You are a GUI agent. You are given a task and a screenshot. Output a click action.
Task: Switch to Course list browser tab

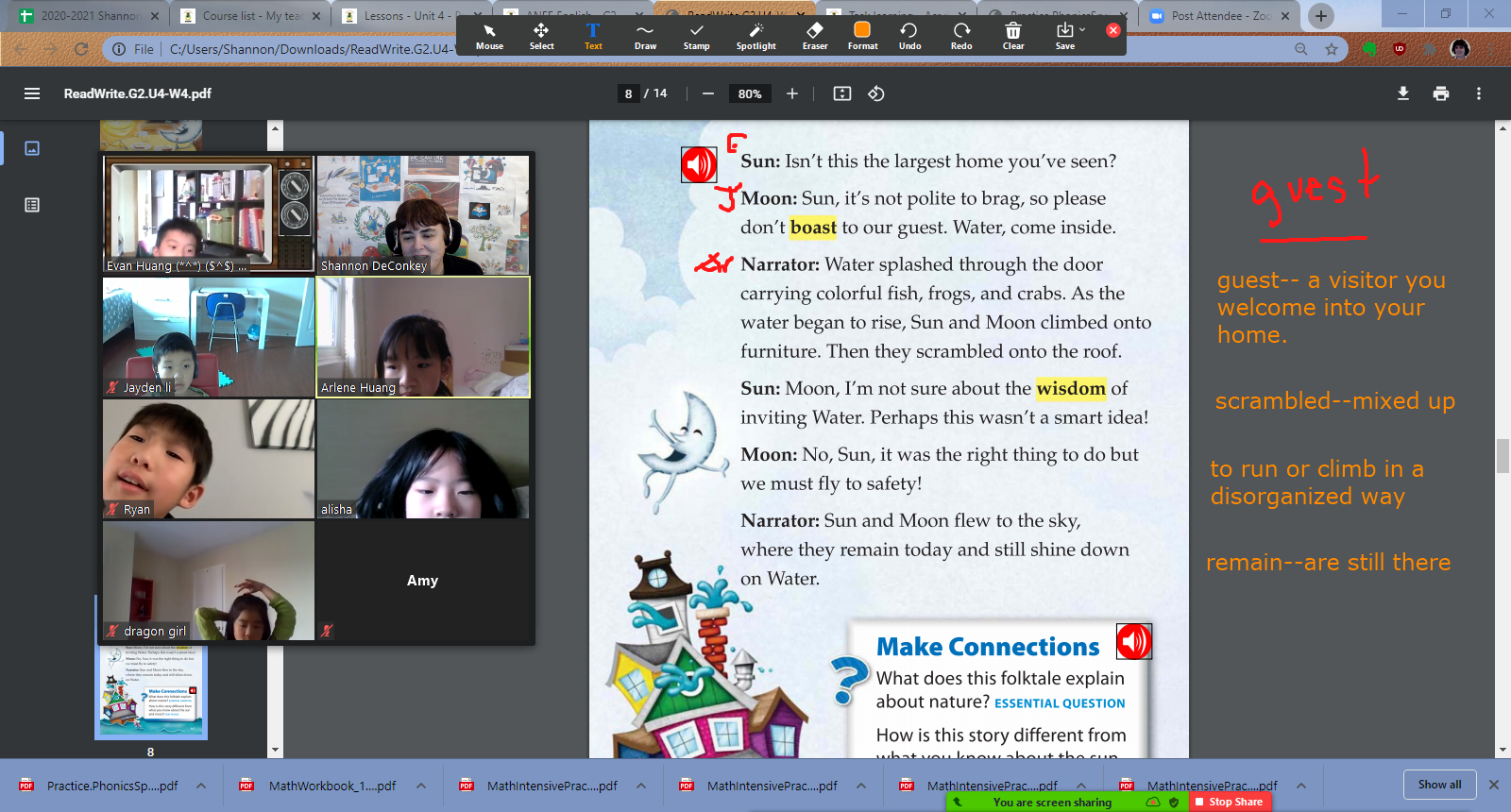click(x=252, y=16)
